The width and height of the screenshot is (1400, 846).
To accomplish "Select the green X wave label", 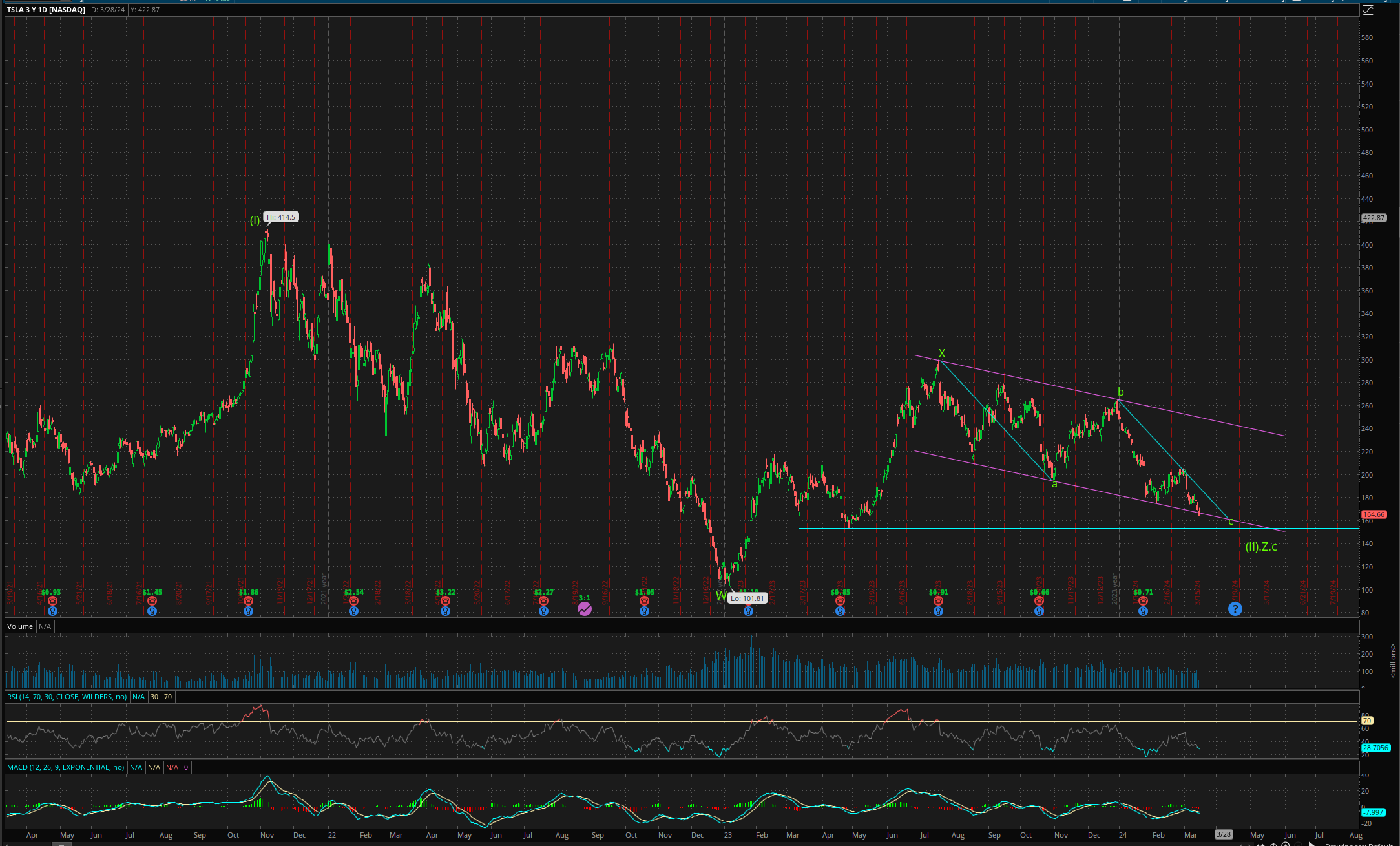I will point(942,354).
